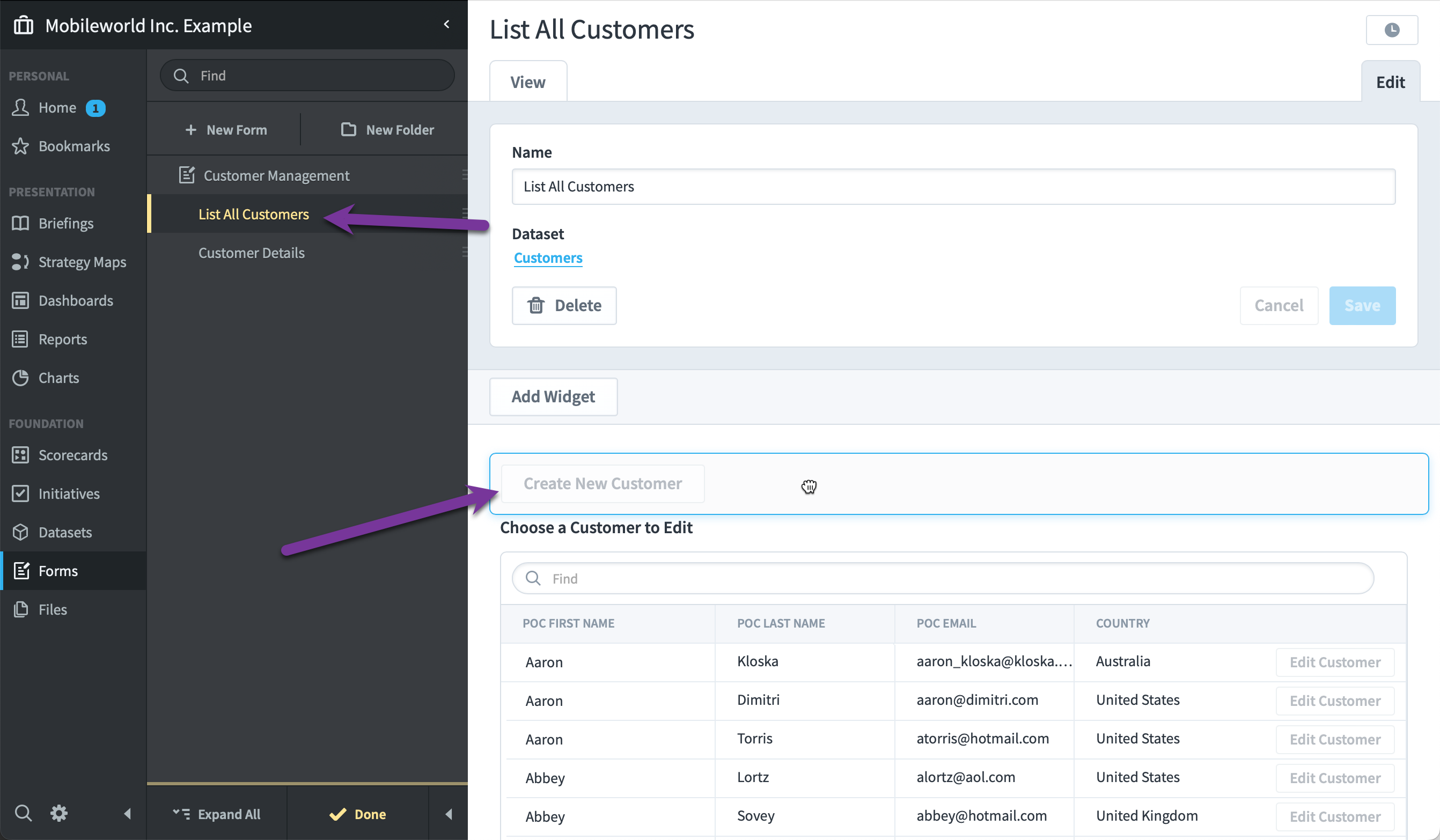This screenshot has width=1440, height=840.
Task: Collapse forms panel with bottom arrow
Action: [449, 814]
